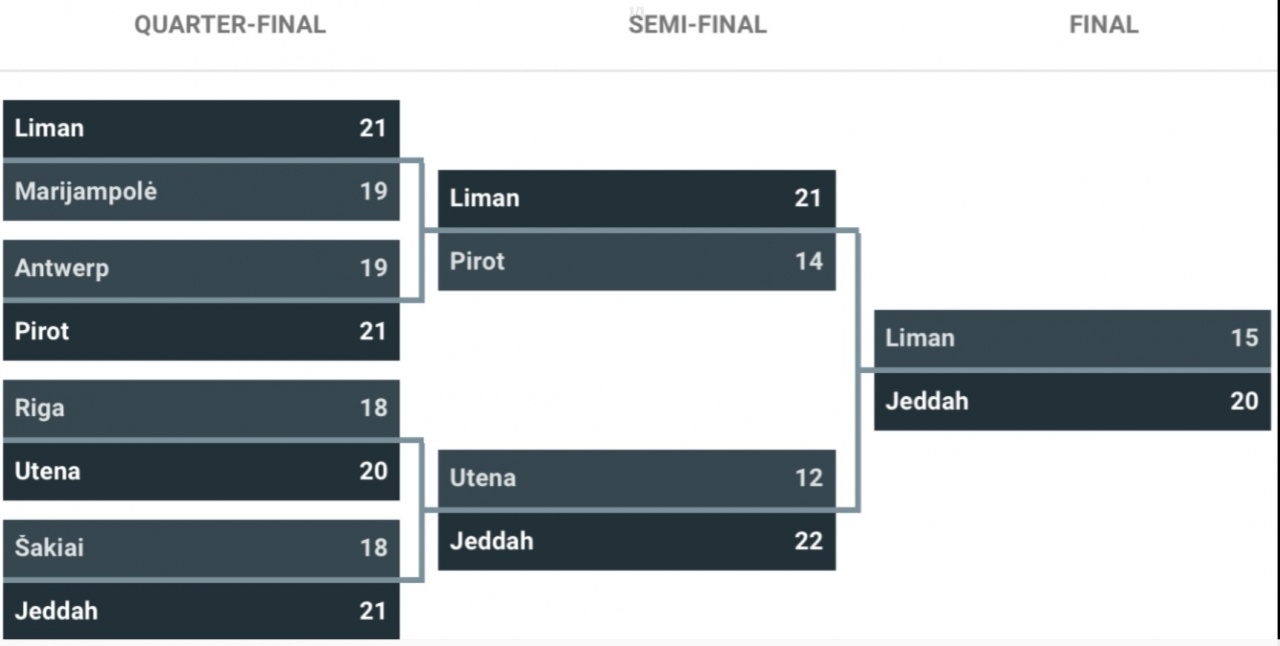This screenshot has width=1280, height=646.
Task: Click Utena's semi-final score of 12
Action: pyautogui.click(x=808, y=478)
